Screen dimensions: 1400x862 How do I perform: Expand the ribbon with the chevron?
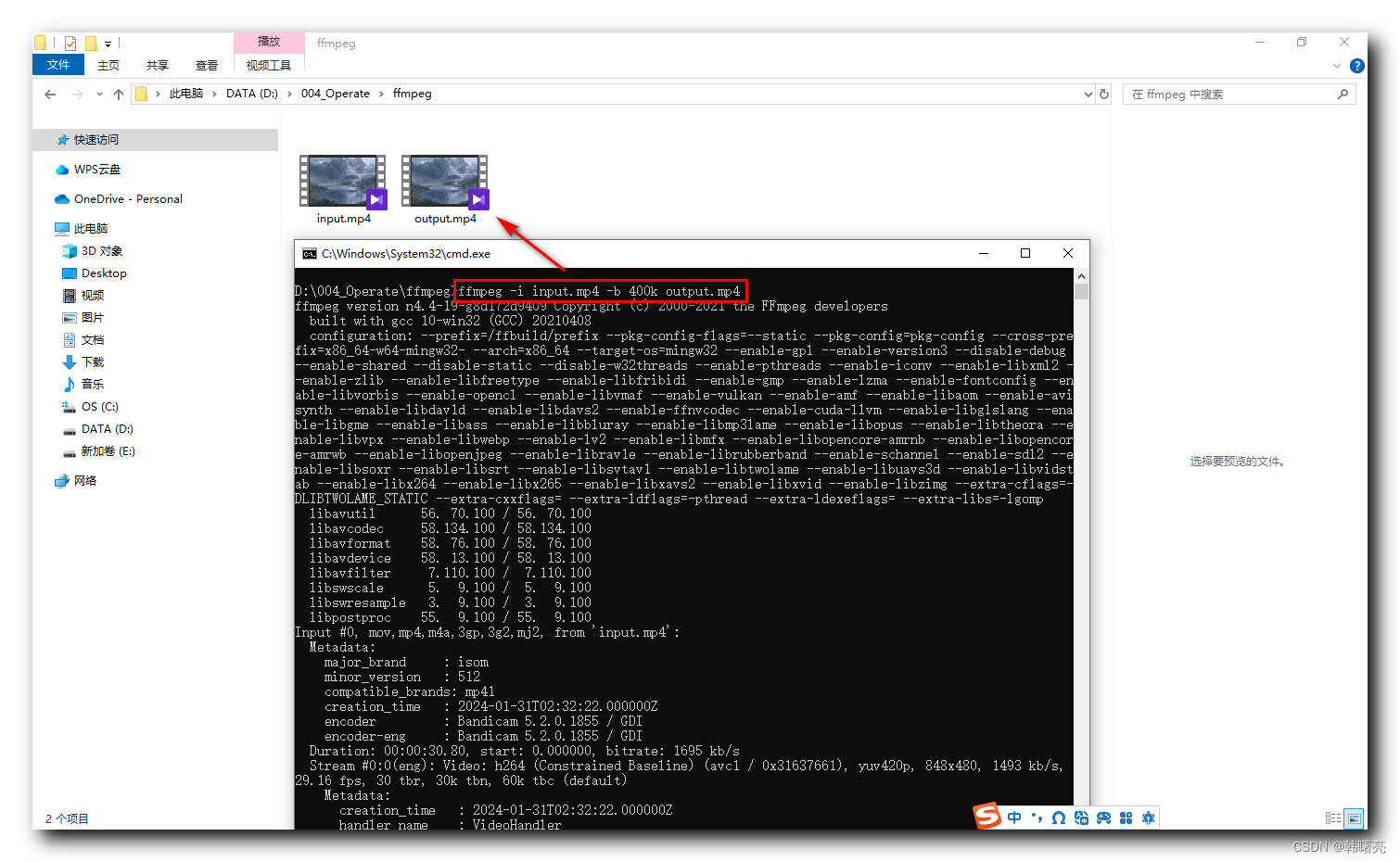pos(1337,66)
